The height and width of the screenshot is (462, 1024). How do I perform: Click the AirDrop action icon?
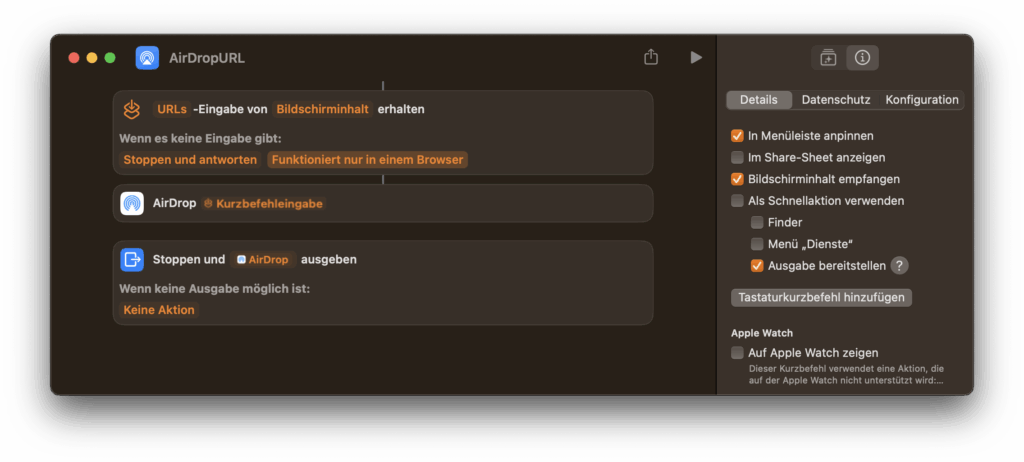(x=132, y=203)
